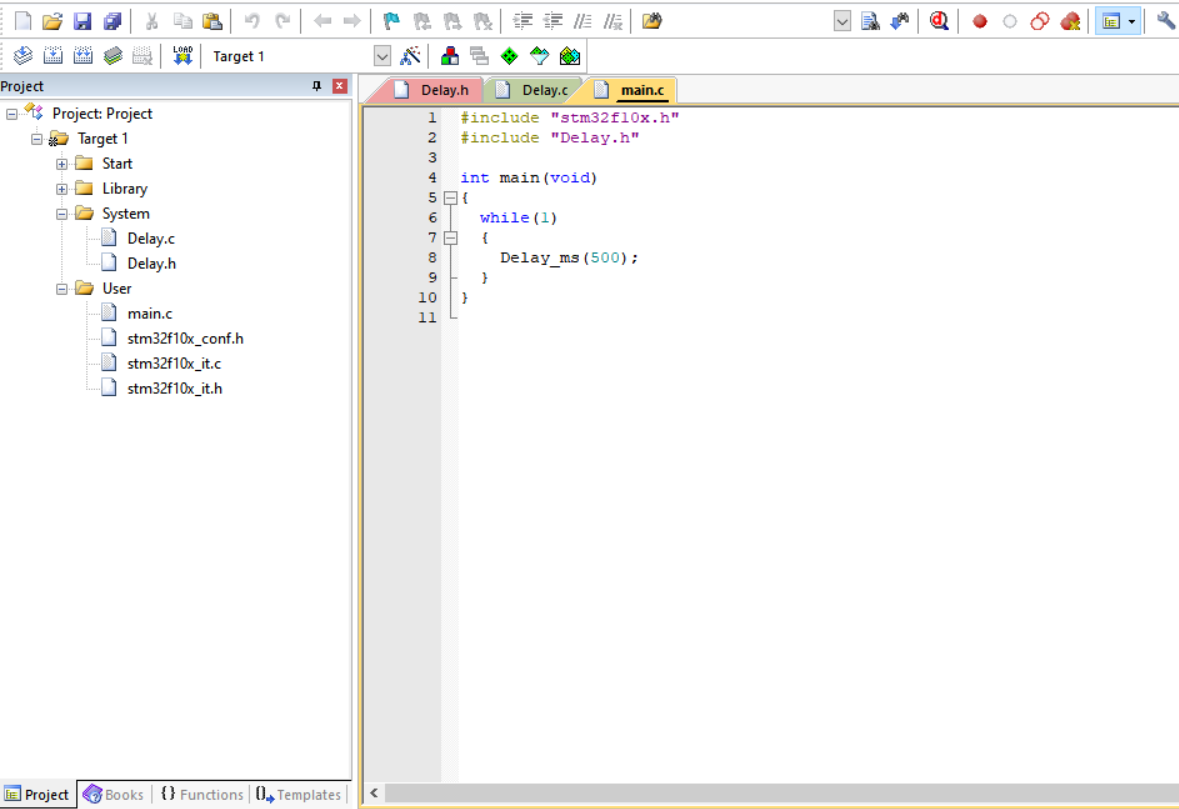
Task: Open the Books tab
Action: pyautogui.click(x=114, y=794)
